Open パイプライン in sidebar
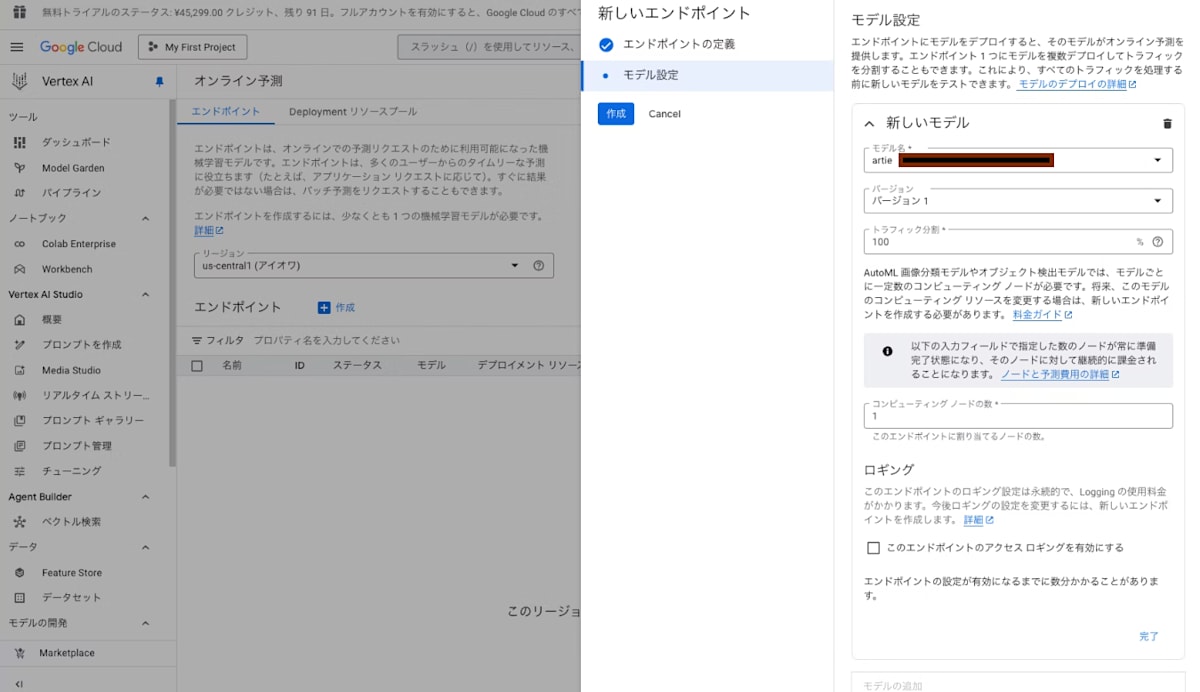The image size is (1200, 692). (x=71, y=192)
